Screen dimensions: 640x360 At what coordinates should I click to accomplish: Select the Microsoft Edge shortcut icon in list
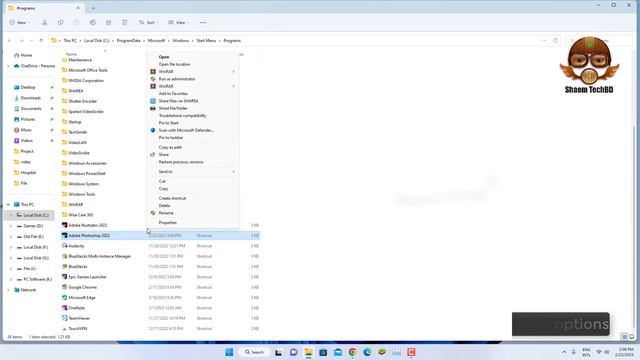pos(64,298)
